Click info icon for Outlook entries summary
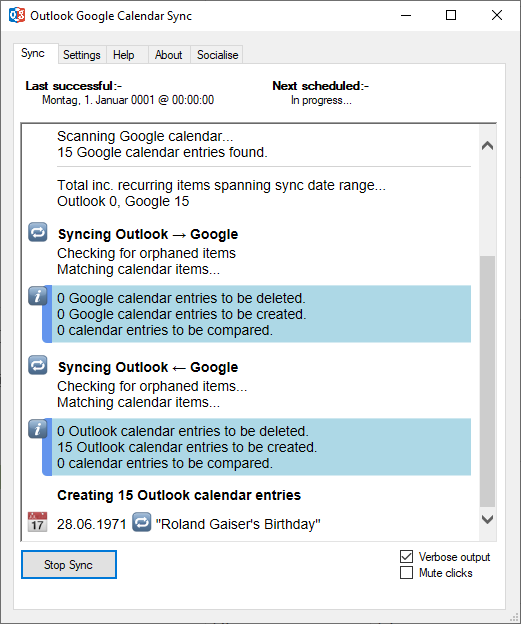This screenshot has height=624, width=521. tap(38, 429)
